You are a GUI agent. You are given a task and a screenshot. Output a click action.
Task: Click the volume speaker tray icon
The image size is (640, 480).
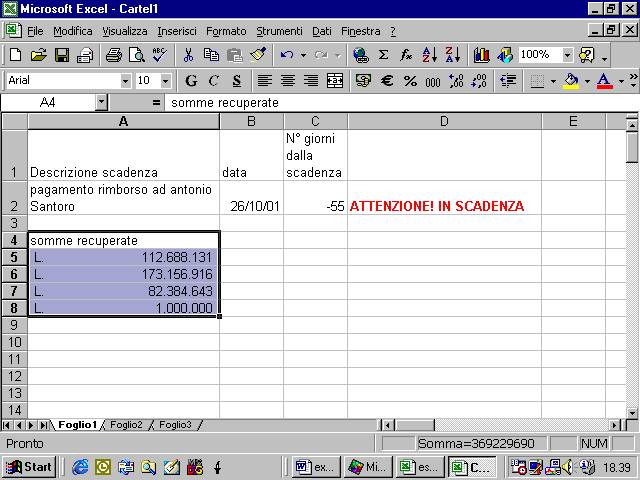click(567, 467)
